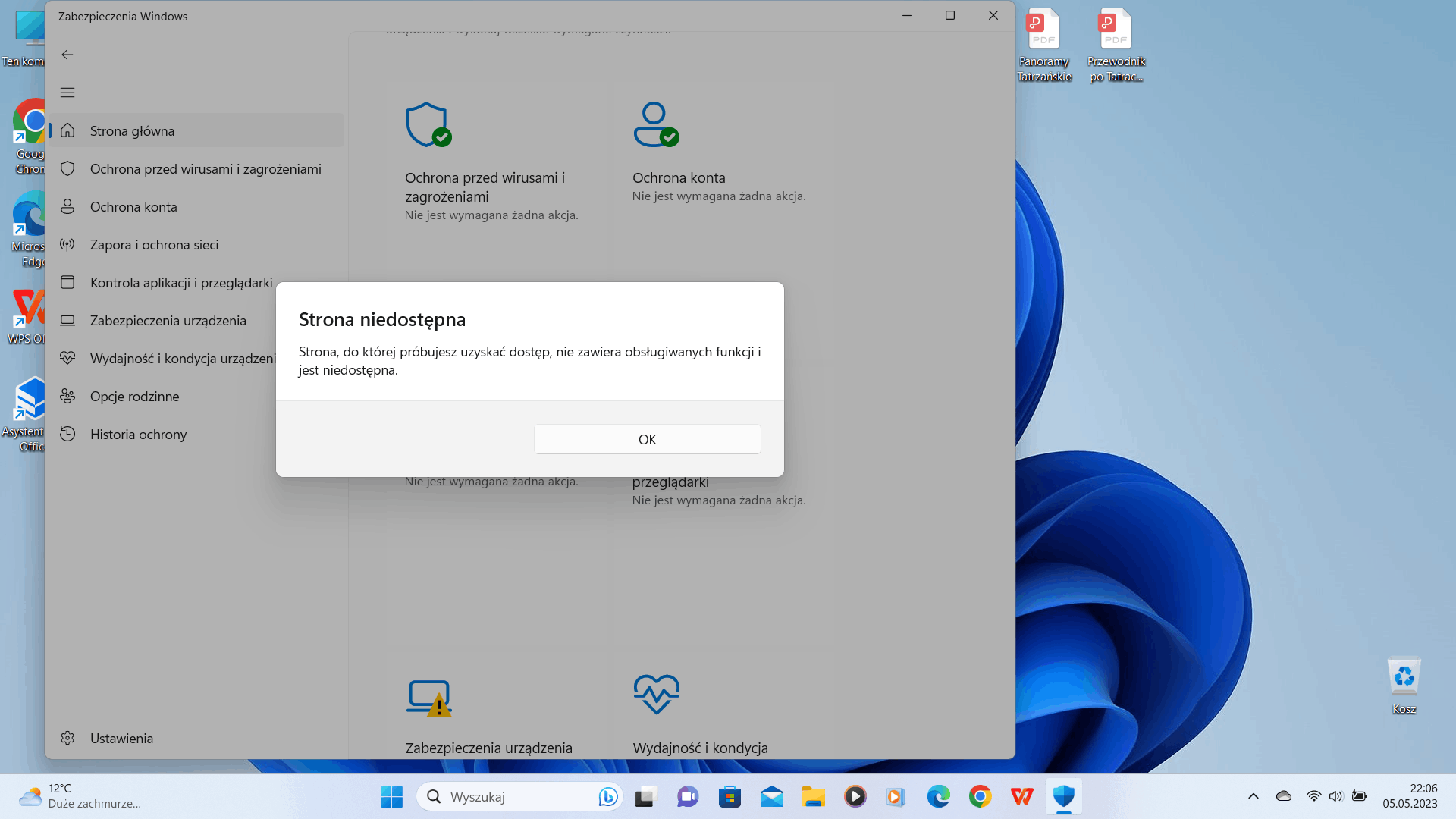Show hidden system tray icons chevron
Image resolution: width=1456 pixels, height=819 pixels.
click(1253, 796)
